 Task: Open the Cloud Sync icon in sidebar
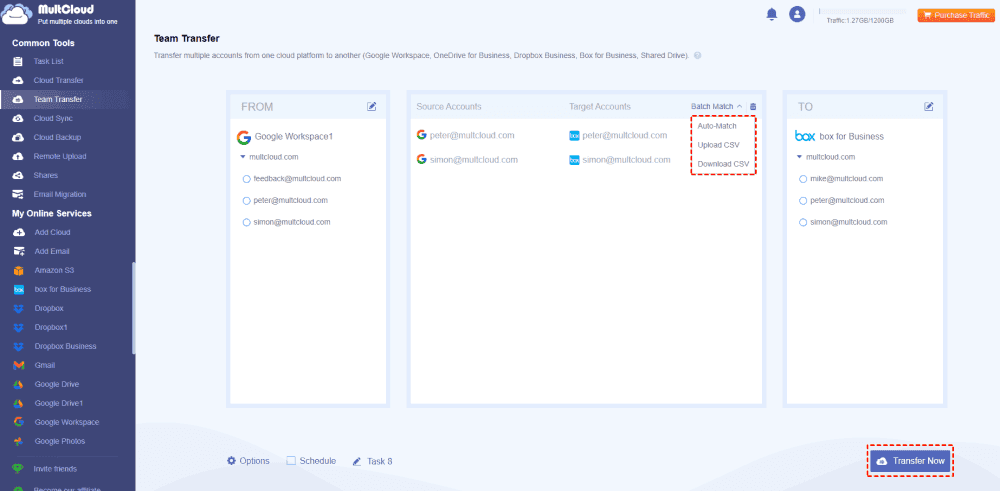[18, 119]
